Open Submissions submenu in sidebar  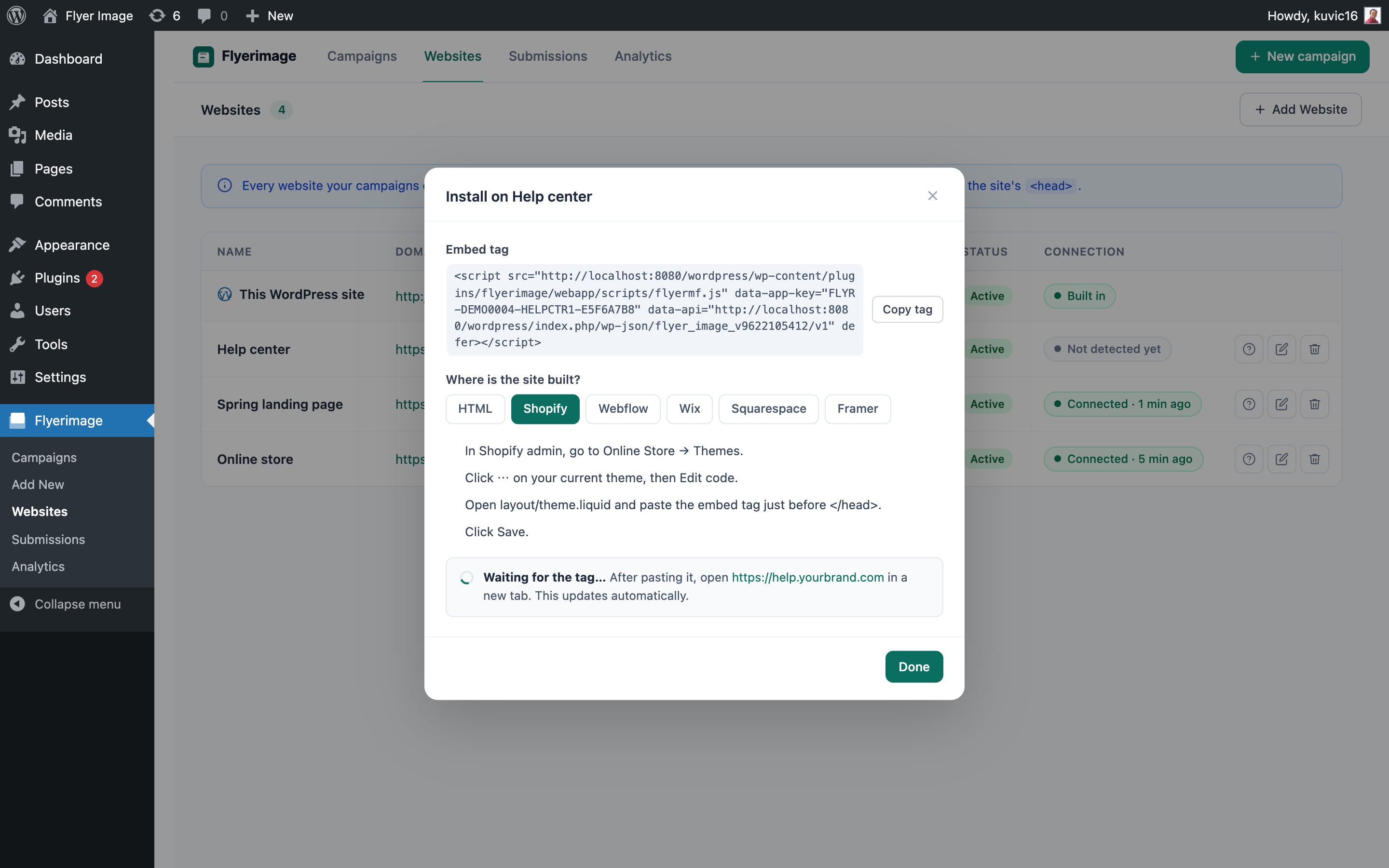coord(48,540)
